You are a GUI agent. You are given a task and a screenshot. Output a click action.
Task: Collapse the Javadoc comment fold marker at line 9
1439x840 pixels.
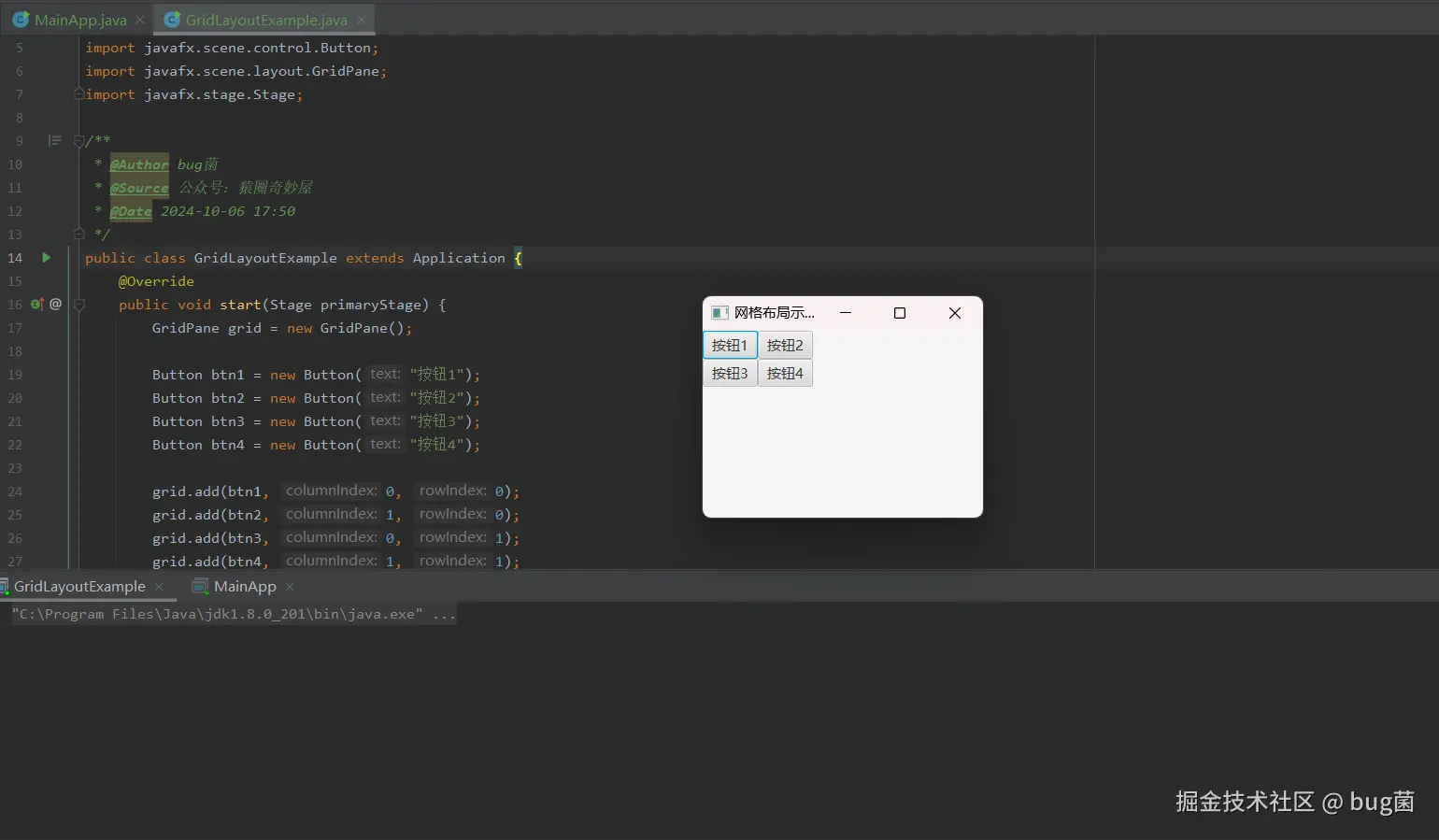coord(79,141)
